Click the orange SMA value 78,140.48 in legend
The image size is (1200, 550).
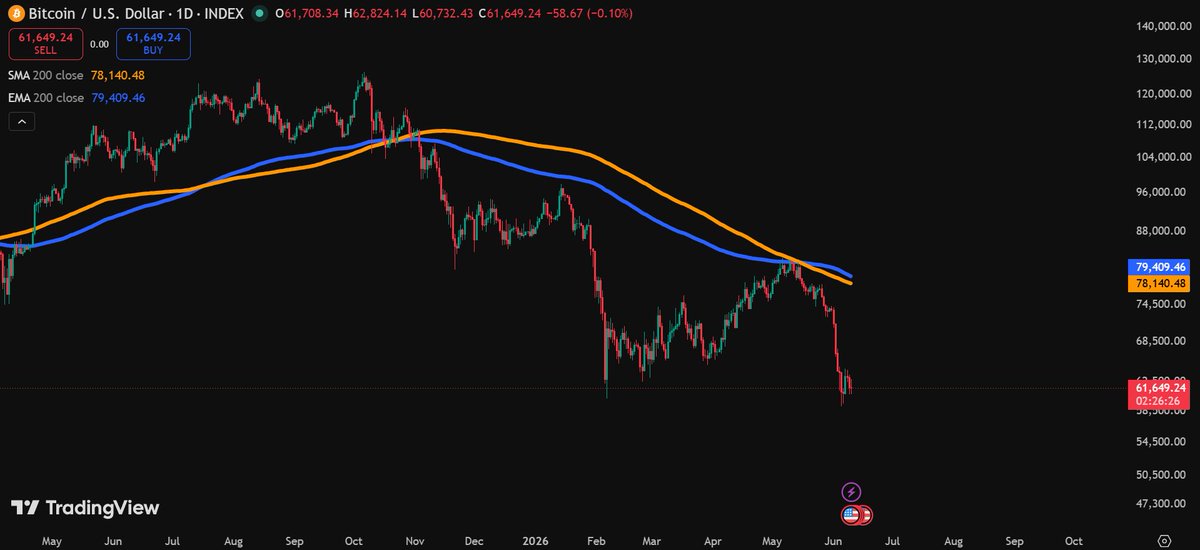(118, 75)
